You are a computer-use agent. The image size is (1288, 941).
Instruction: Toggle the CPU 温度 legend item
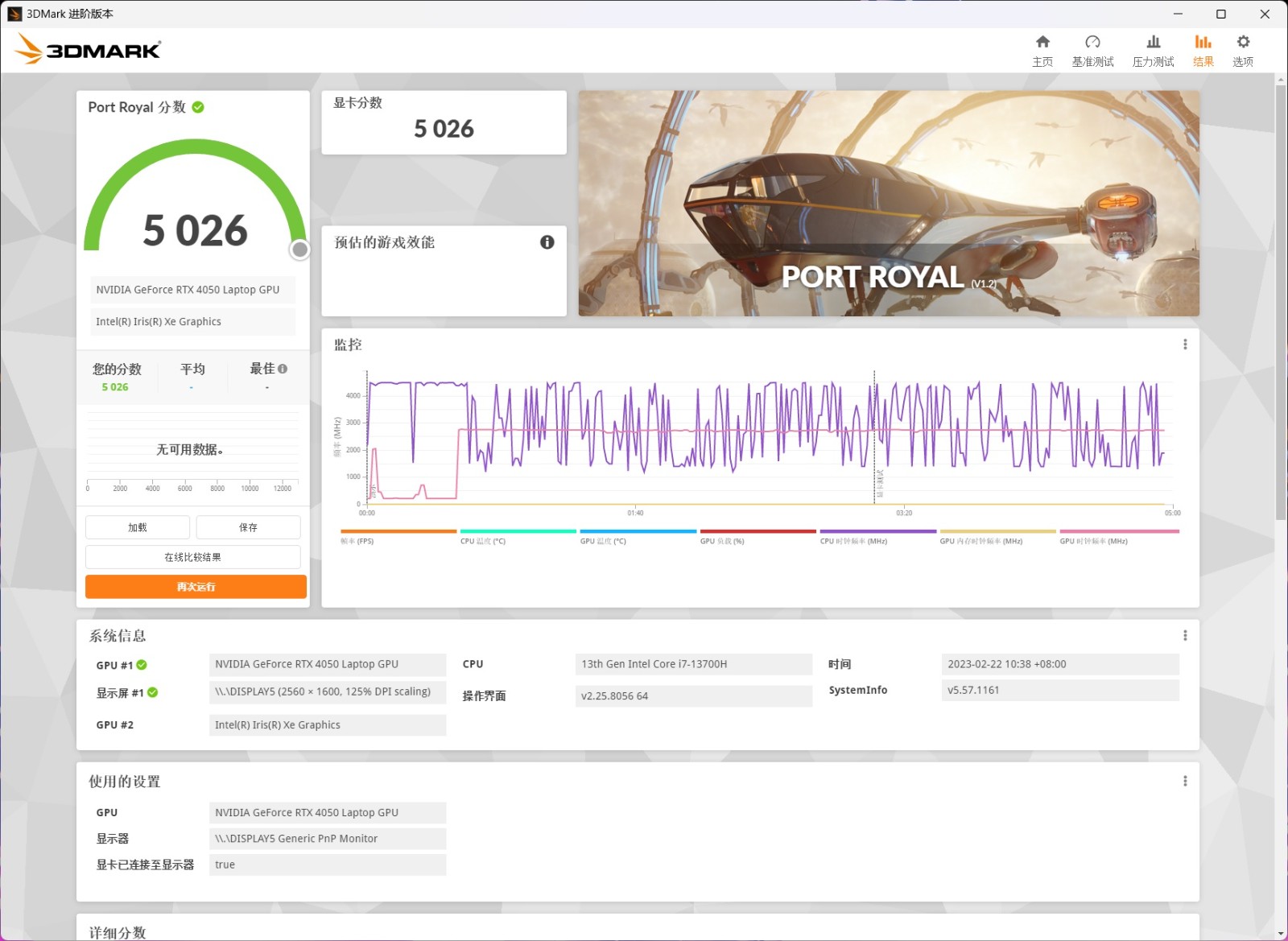(518, 537)
